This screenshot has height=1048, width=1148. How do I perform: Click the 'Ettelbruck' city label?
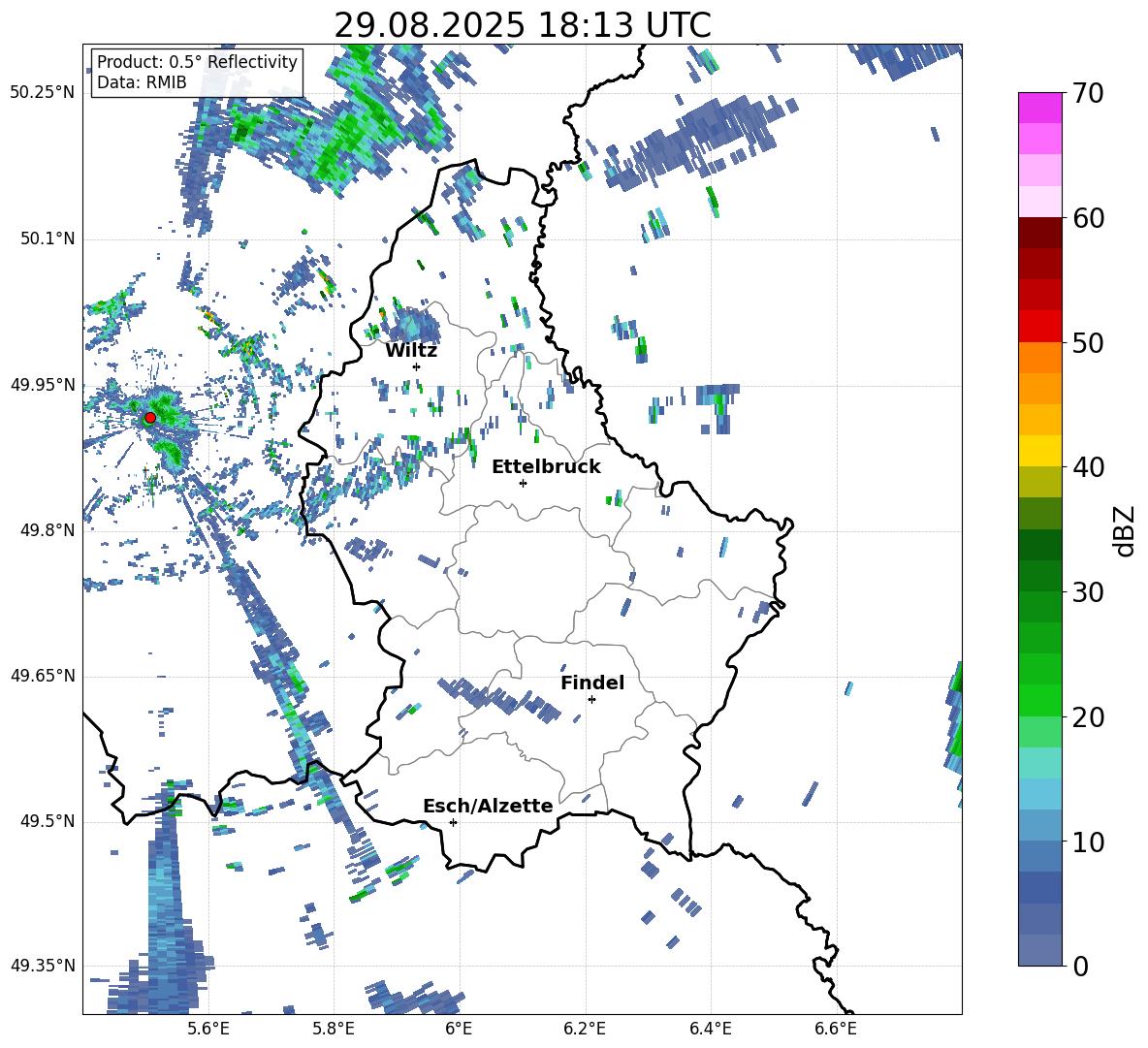pos(546,467)
